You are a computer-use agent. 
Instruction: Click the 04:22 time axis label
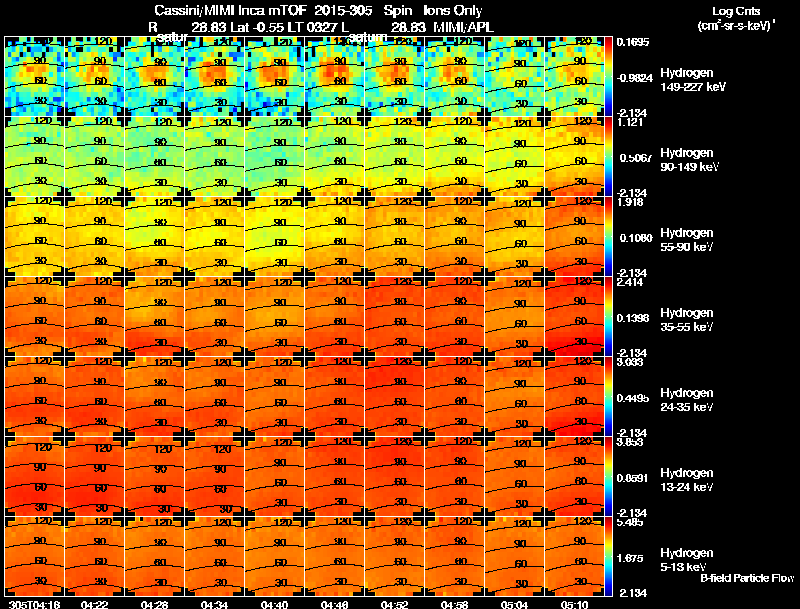coord(94,604)
